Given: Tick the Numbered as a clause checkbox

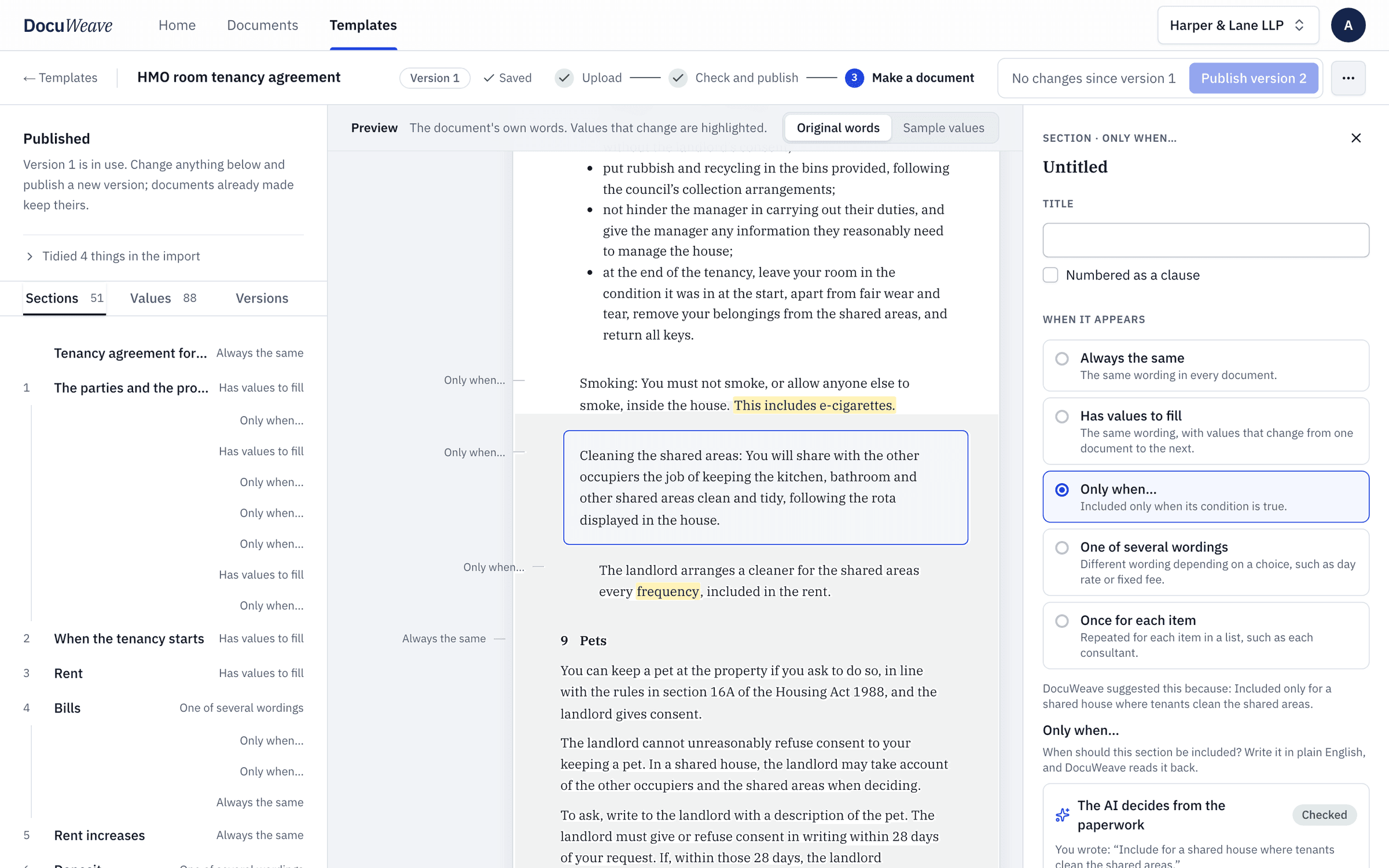Looking at the screenshot, I should pos(1050,275).
